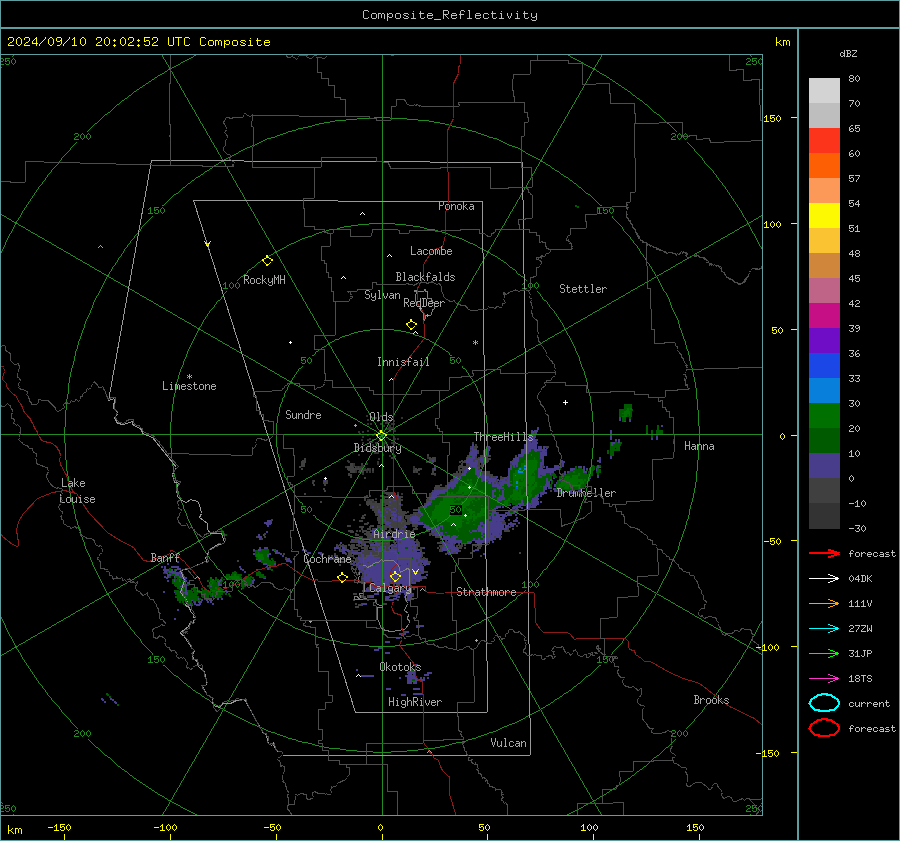Click the Olds town label
The width and height of the screenshot is (900, 841).
381,417
